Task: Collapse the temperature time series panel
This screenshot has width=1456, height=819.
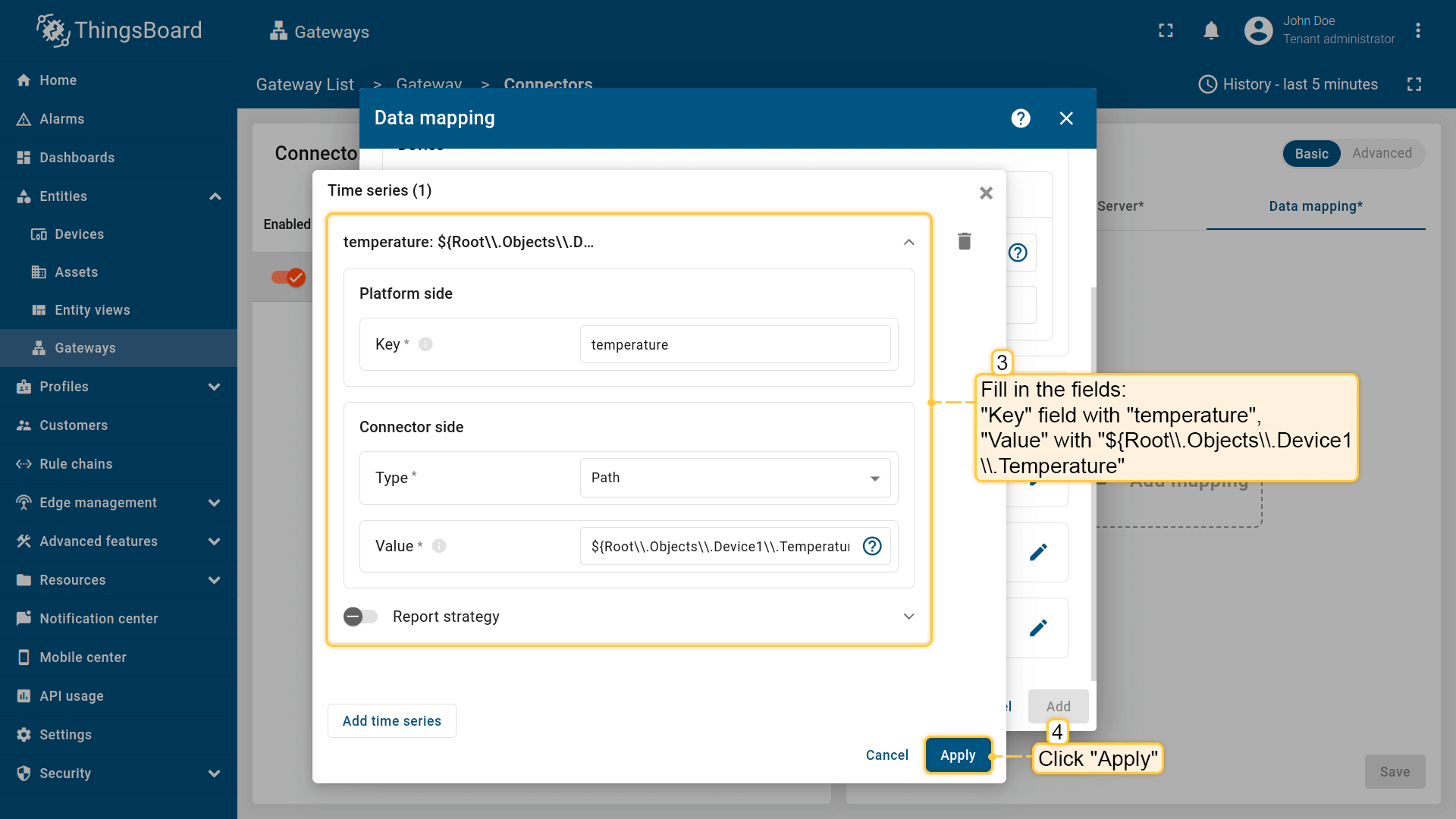Action: pos(908,242)
